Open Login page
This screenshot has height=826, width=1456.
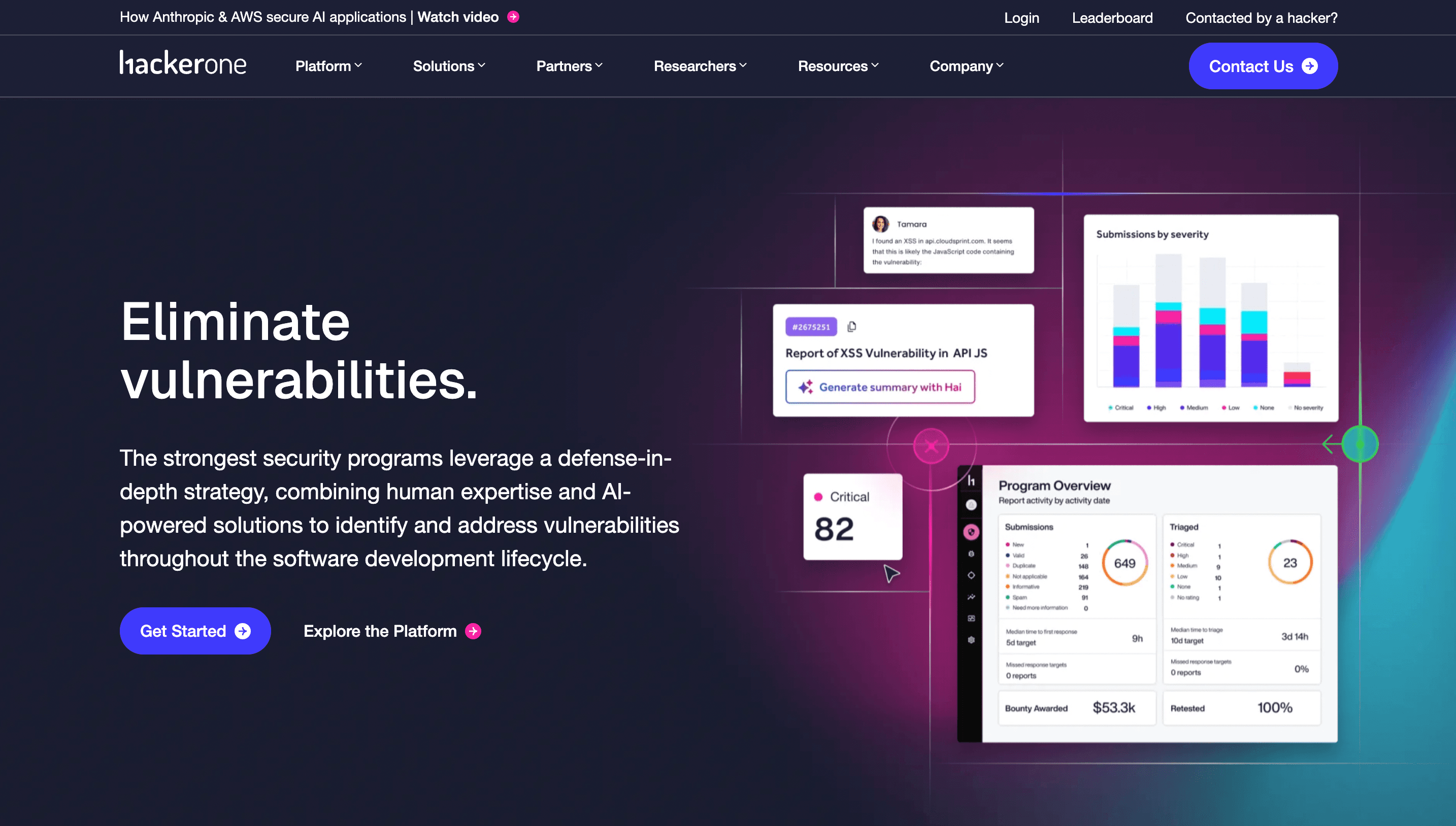1021,18
